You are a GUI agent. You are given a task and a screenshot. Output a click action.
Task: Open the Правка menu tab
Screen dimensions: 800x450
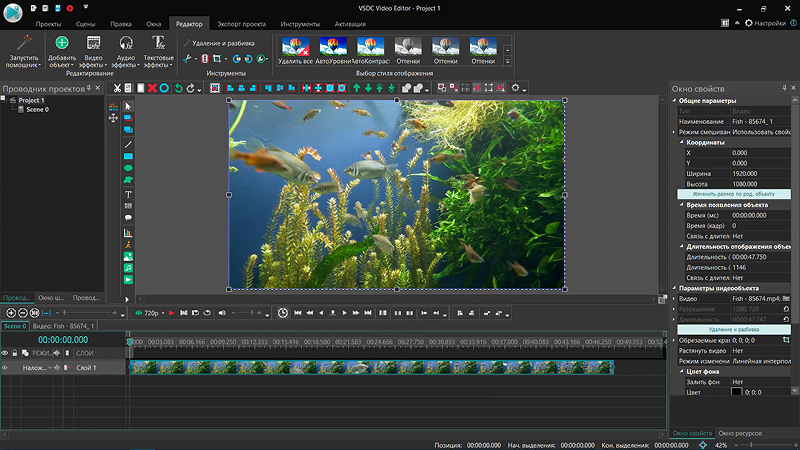coord(121,24)
